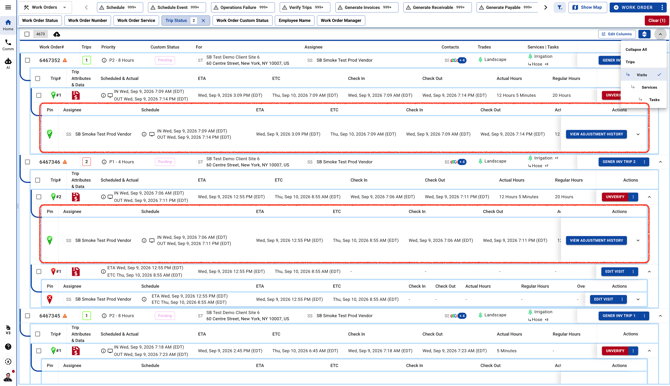Image resolution: width=670 pixels, height=386 pixels.
Task: Open the Verify Trips alert tab
Action: [x=305, y=7]
